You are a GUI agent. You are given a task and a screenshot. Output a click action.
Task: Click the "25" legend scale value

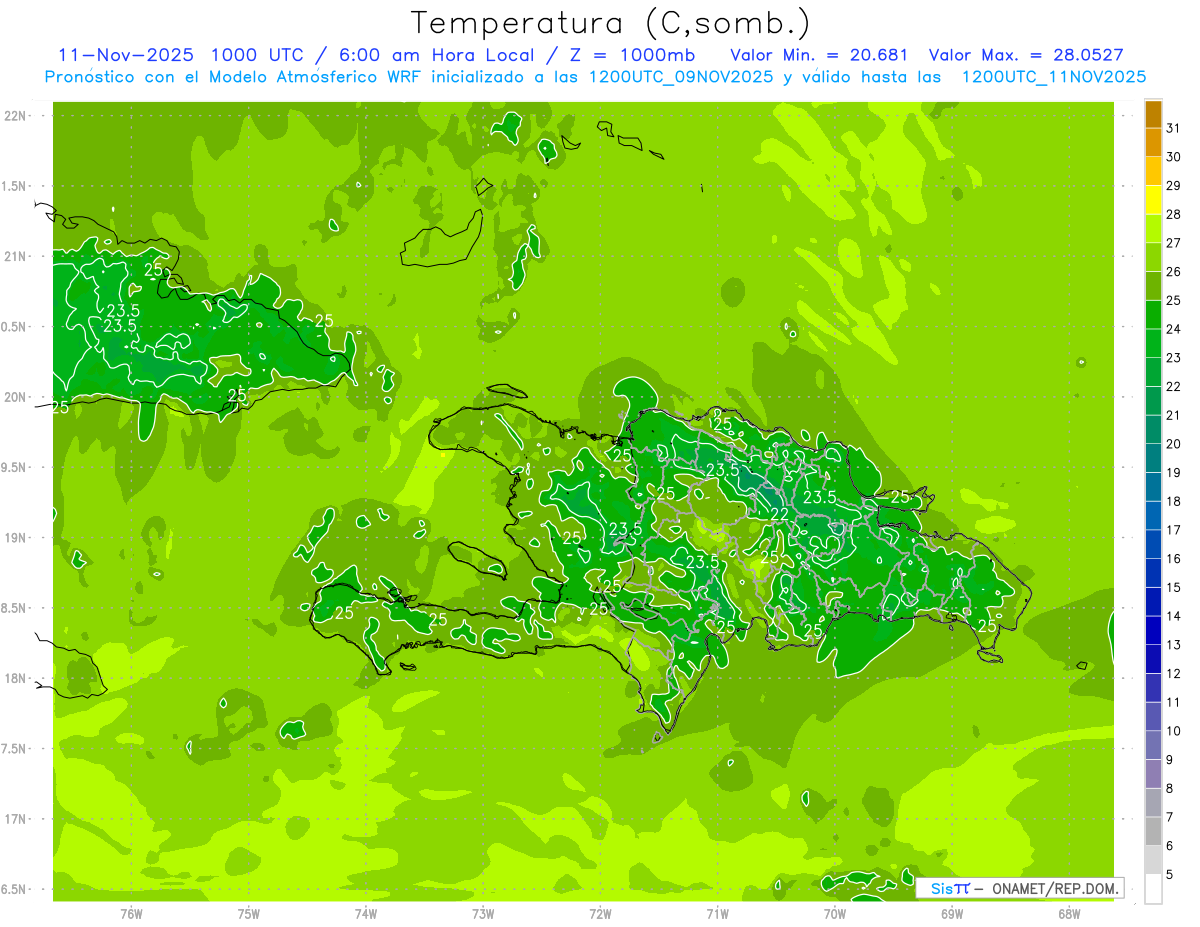tap(1173, 300)
